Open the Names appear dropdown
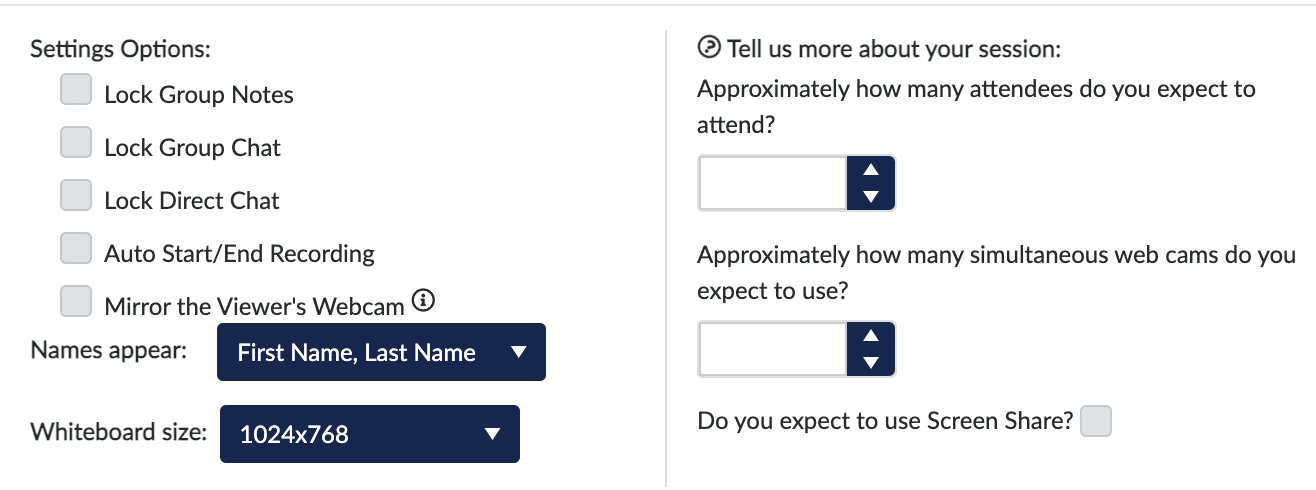 pyautogui.click(x=380, y=352)
